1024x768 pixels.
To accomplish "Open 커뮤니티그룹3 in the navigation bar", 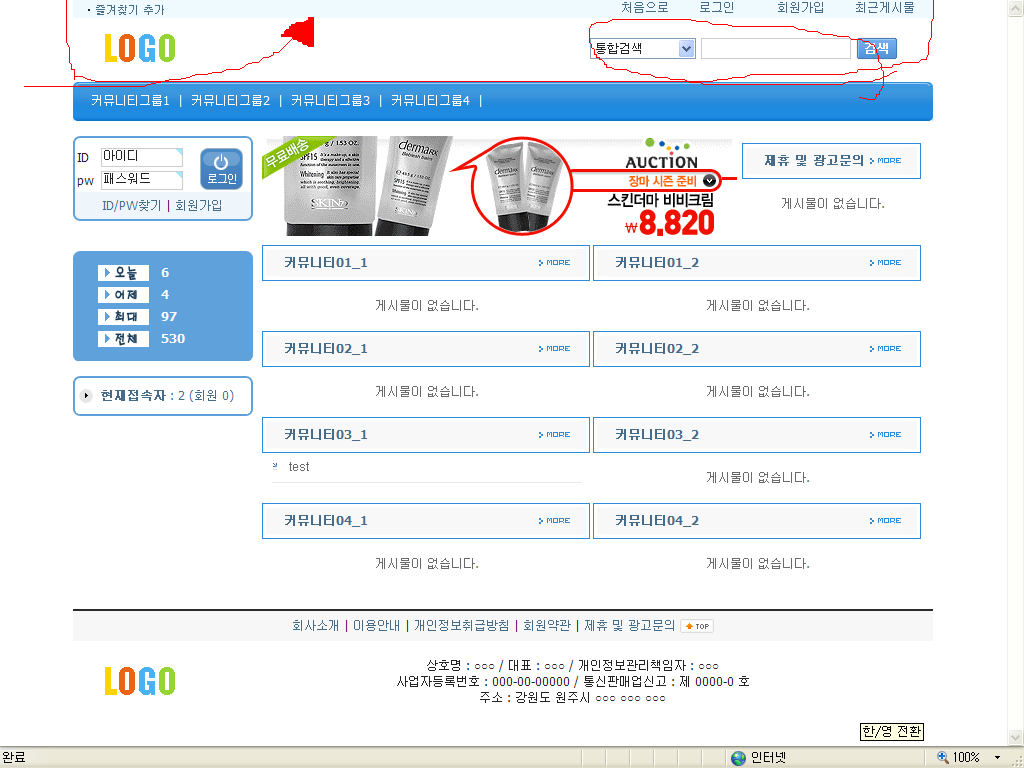I will tap(330, 100).
